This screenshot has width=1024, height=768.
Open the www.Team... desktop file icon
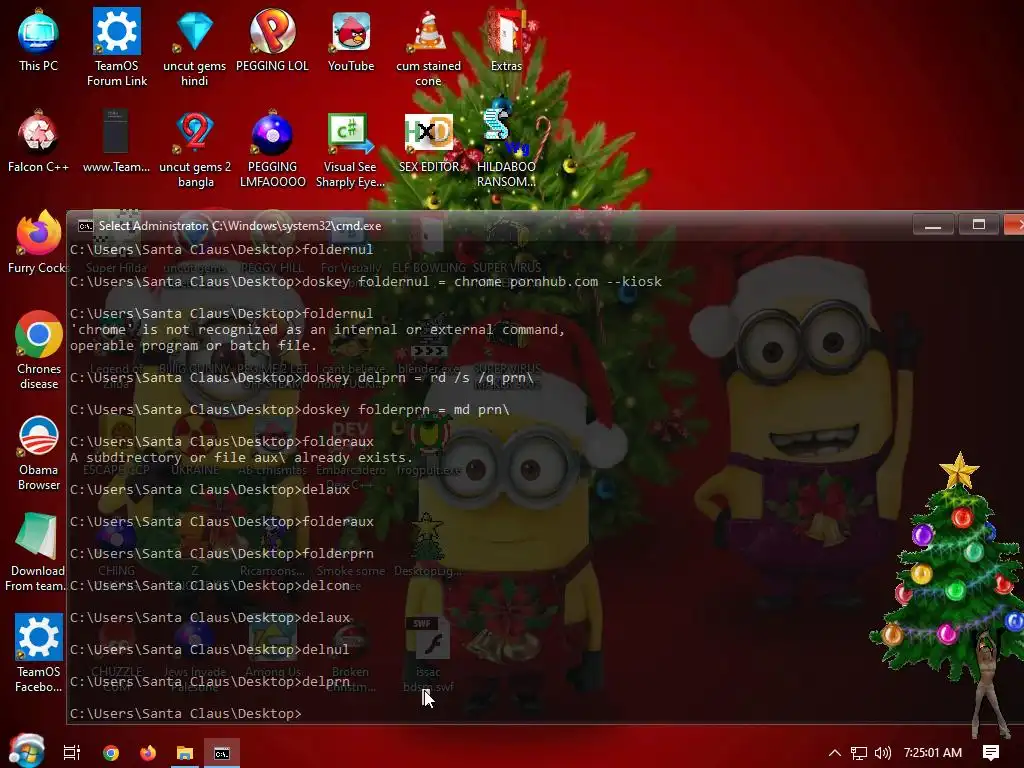pyautogui.click(x=116, y=142)
